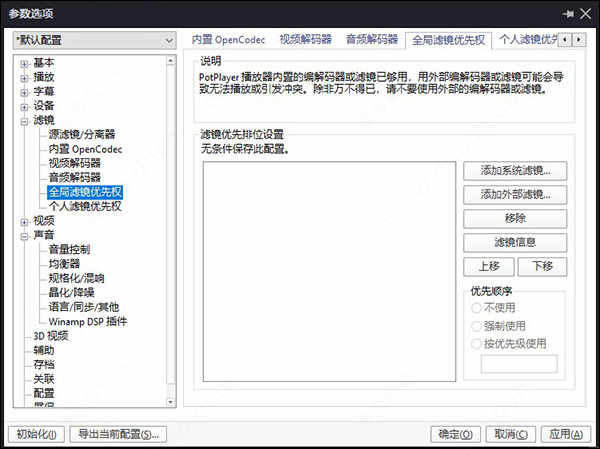The width and height of the screenshot is (600, 449).
Task: Click the 初始化(I) button
Action: (x=36, y=434)
